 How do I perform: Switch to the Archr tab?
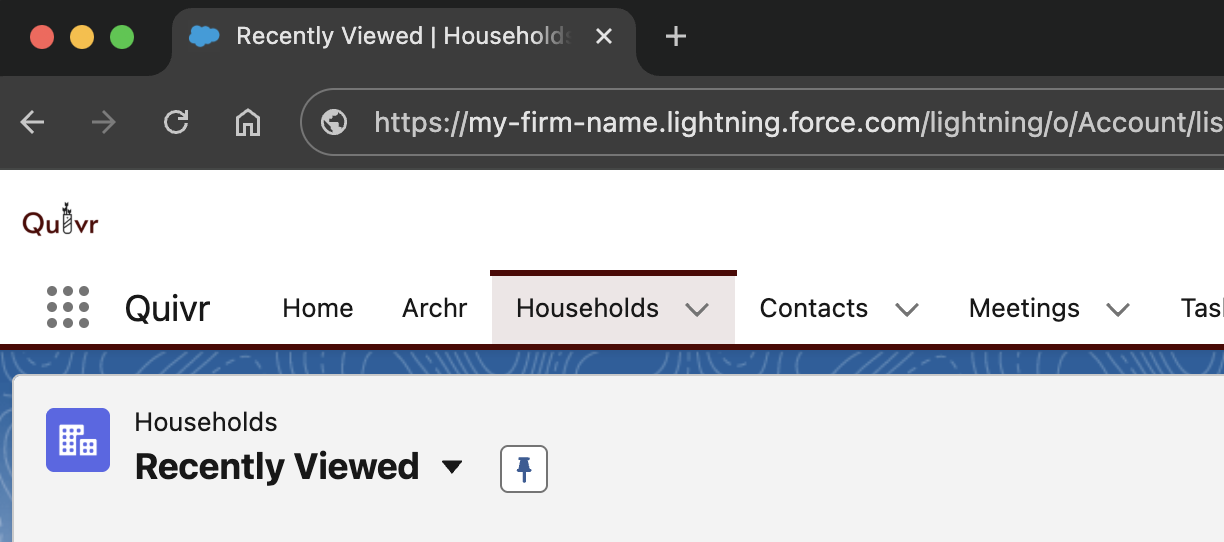point(434,308)
